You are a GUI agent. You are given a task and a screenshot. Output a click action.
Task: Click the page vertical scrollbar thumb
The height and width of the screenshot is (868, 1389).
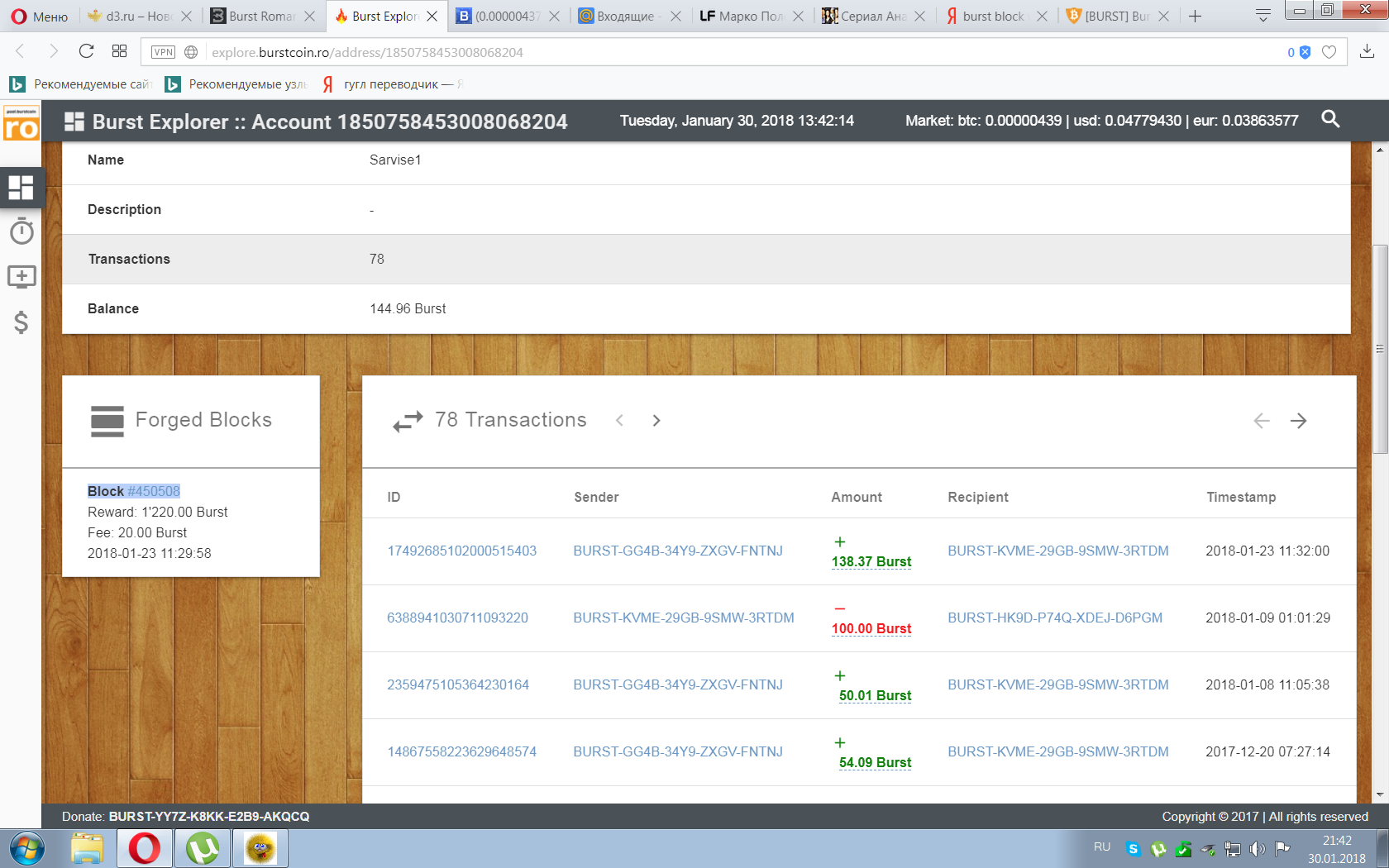tap(1379, 348)
